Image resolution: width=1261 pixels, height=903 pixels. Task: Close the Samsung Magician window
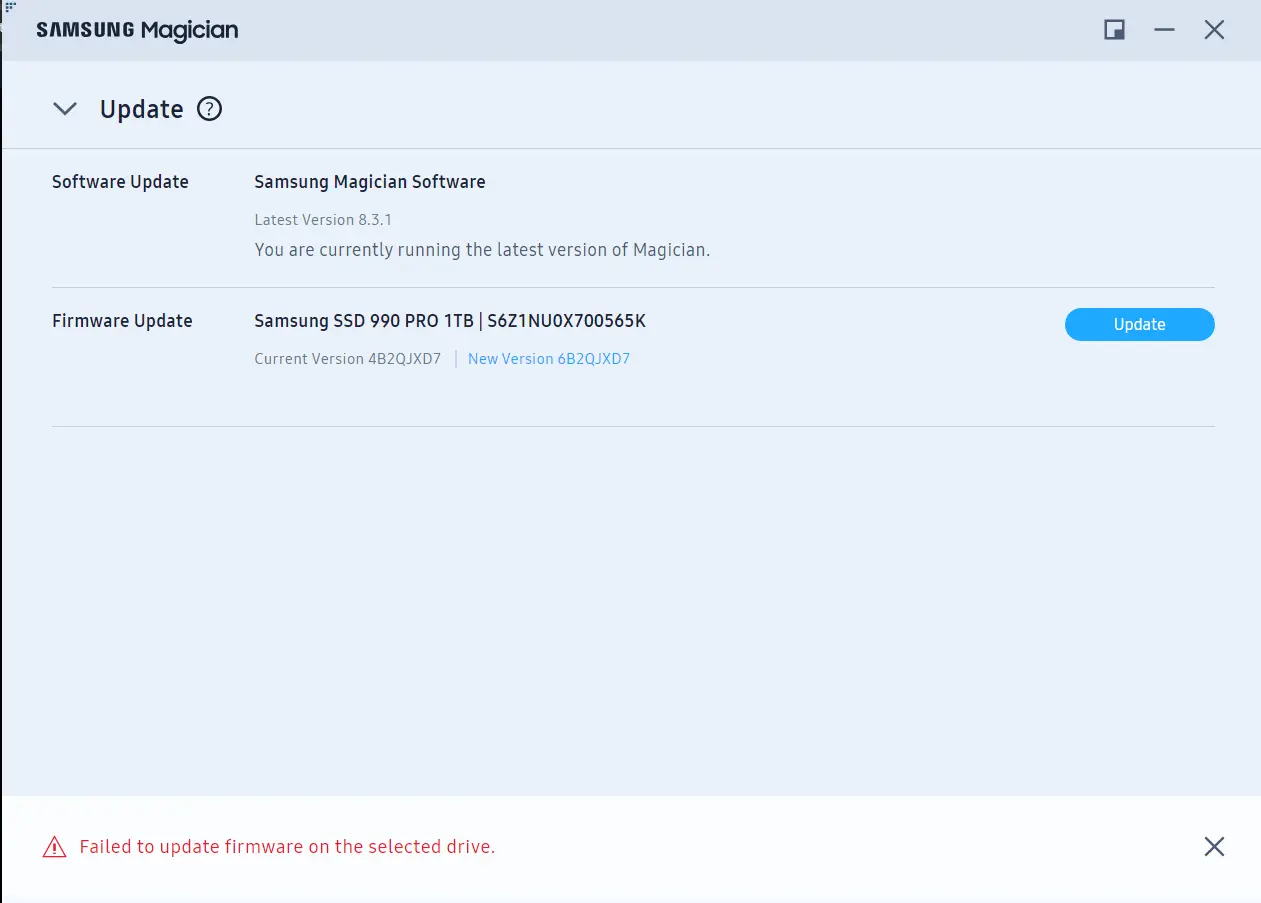pos(1214,30)
